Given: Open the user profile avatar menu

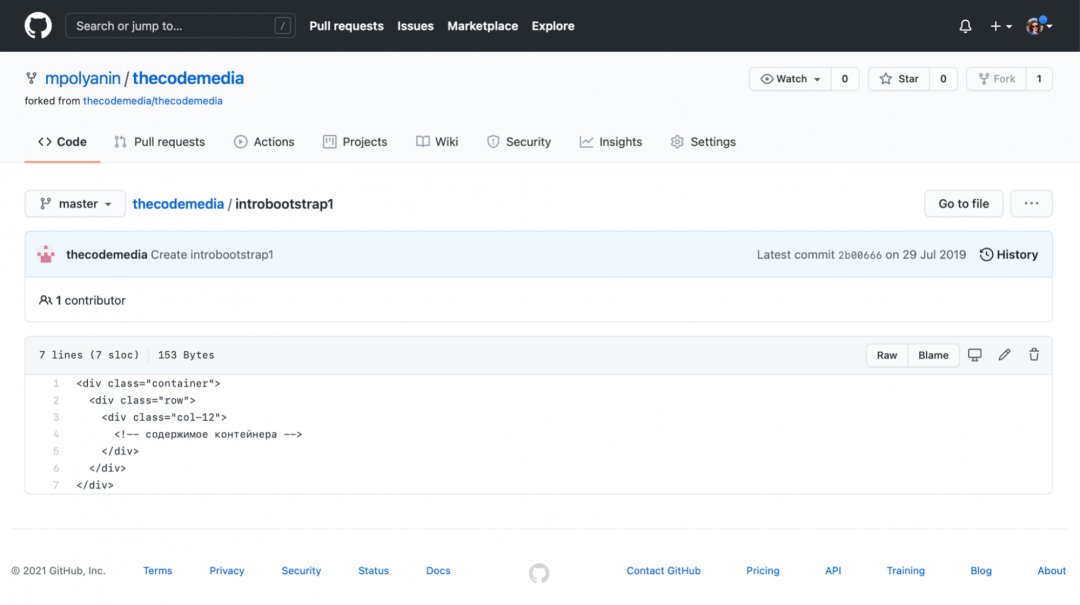Looking at the screenshot, I should click(x=1038, y=26).
